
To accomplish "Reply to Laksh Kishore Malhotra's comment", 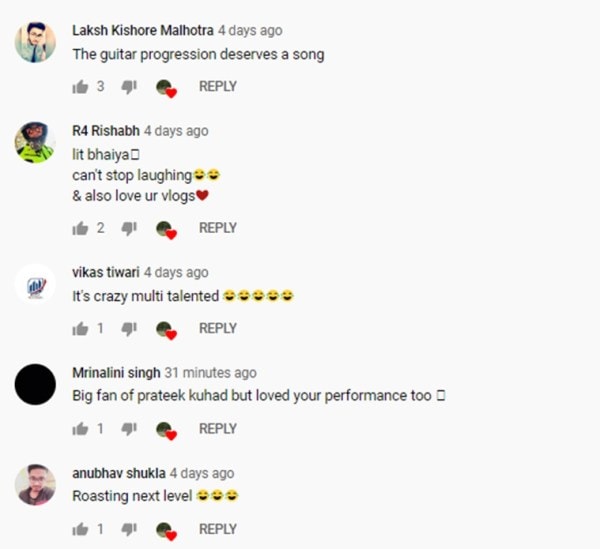I will click(x=217, y=87).
